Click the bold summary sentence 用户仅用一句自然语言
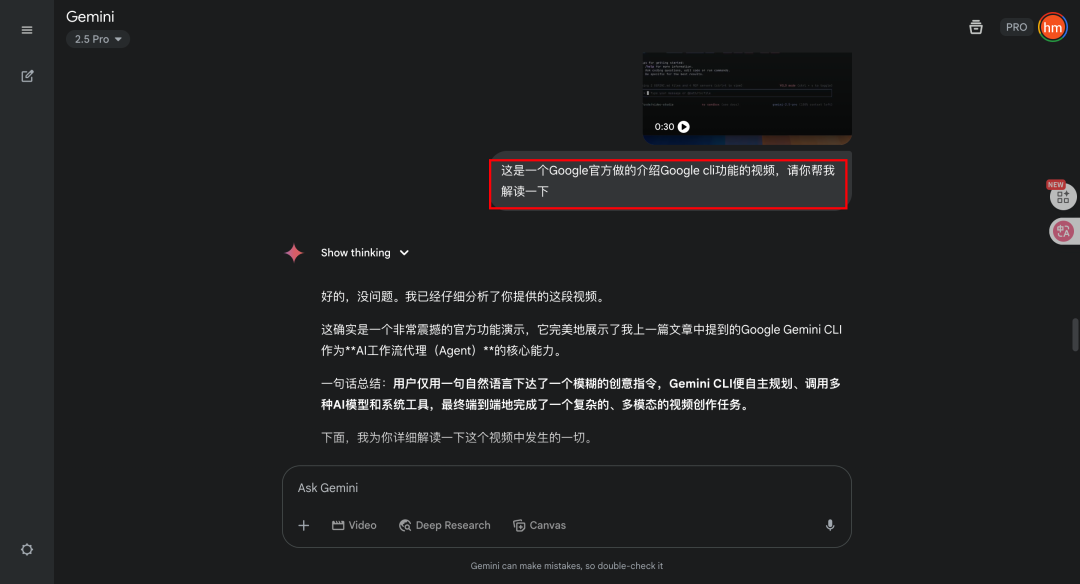1080x584 pixels. tap(581, 394)
